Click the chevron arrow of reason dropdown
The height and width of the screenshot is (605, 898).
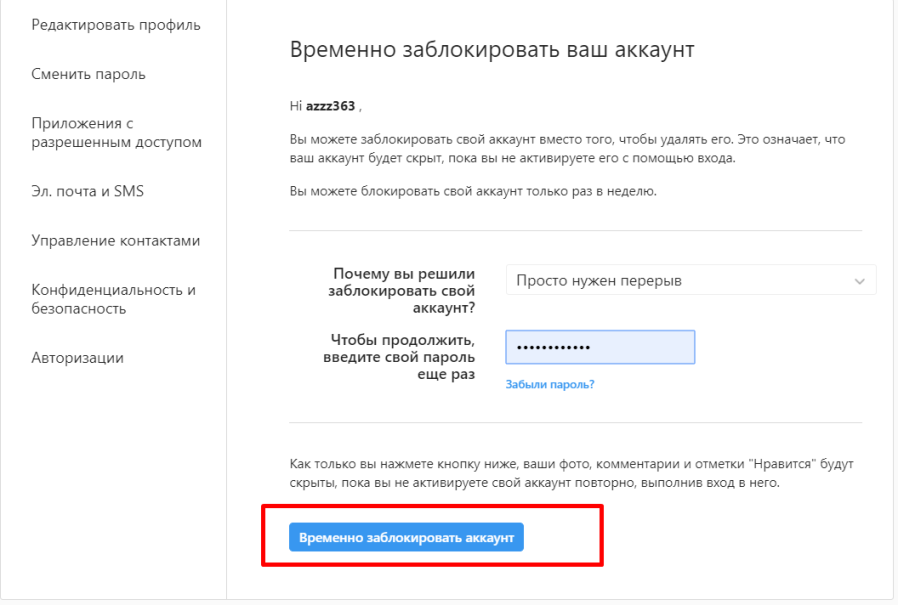(x=859, y=281)
